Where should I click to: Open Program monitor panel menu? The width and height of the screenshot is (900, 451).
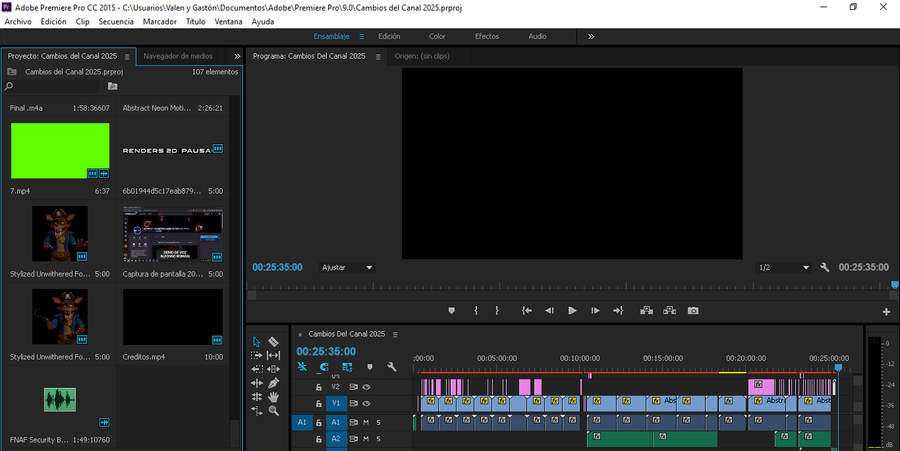click(378, 57)
